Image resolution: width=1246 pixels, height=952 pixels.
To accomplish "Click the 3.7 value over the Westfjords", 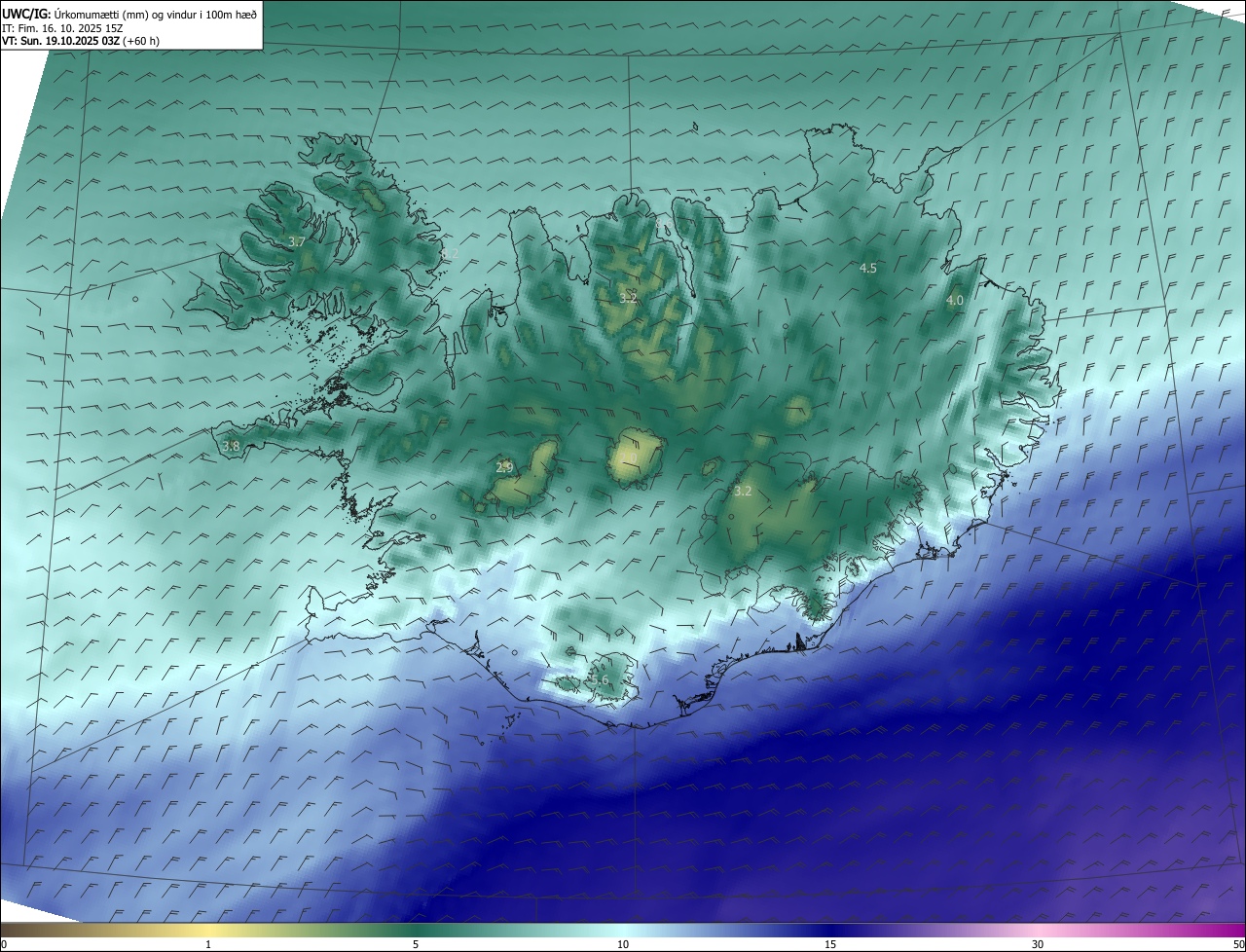I will [x=297, y=241].
